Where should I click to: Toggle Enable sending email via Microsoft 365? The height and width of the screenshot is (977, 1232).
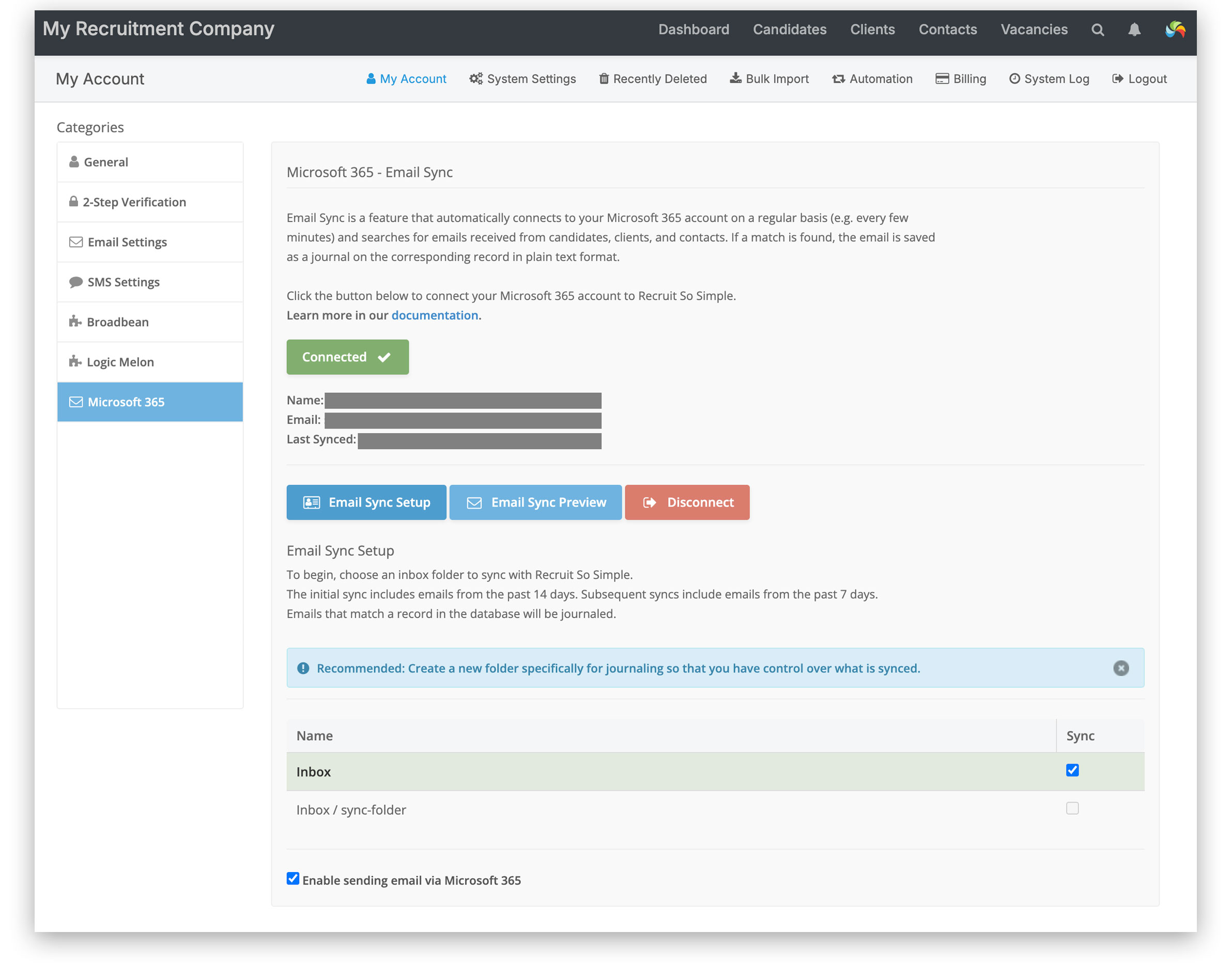point(292,879)
